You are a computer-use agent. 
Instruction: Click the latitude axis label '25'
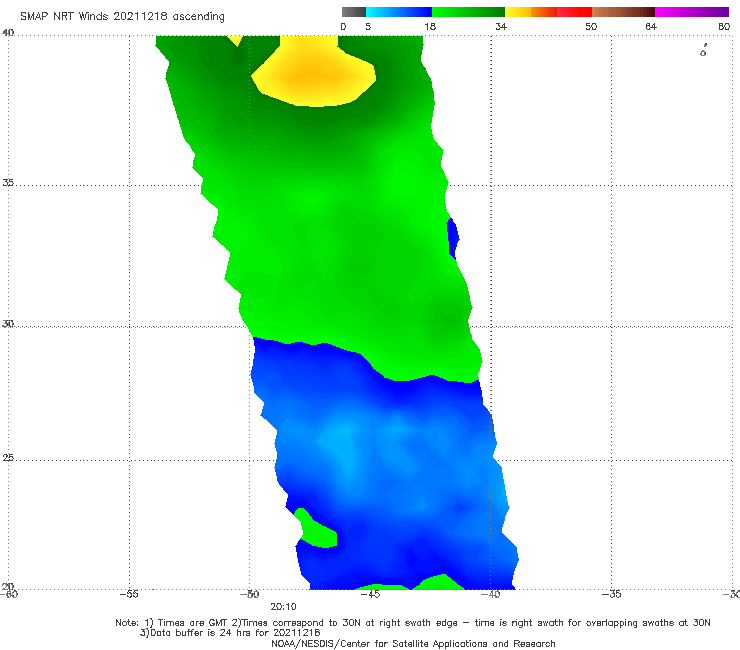click(8, 457)
